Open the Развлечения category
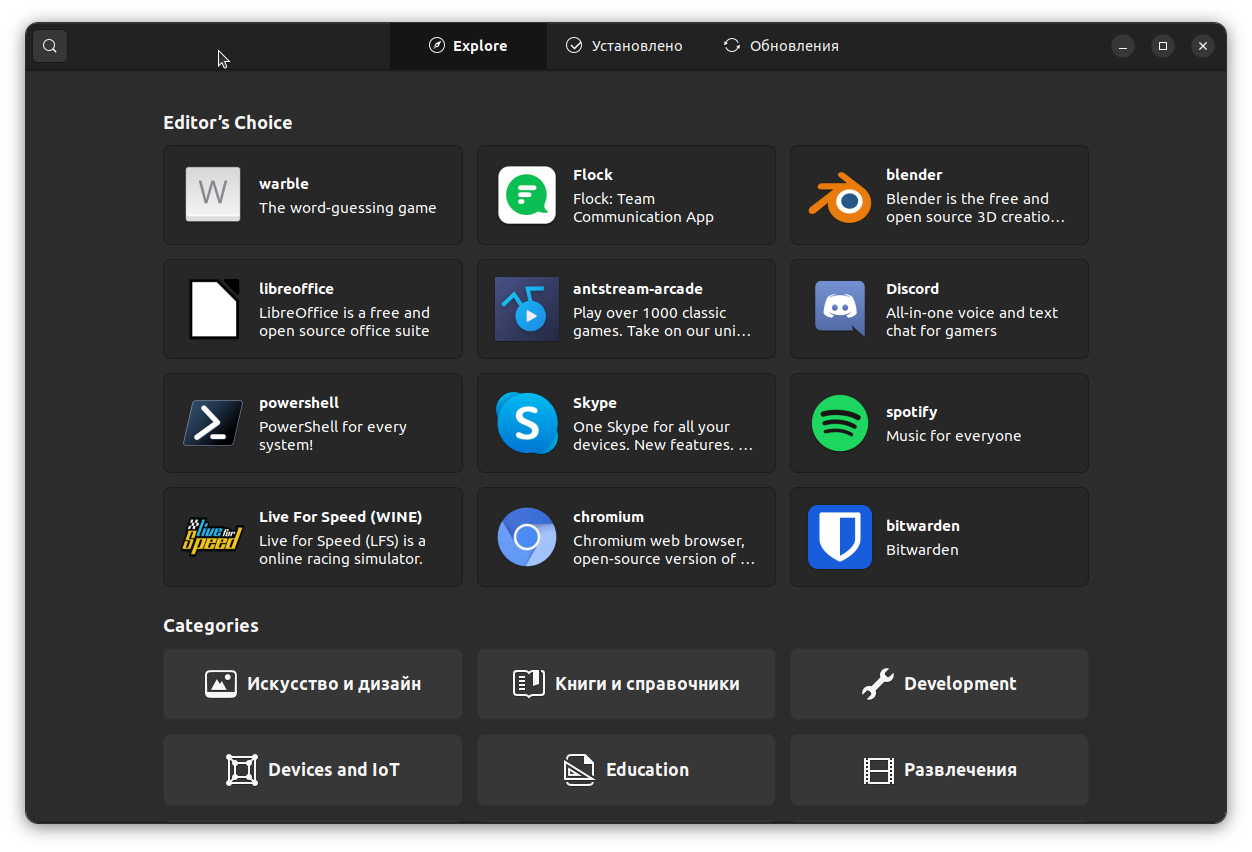The height and width of the screenshot is (852, 1252). (939, 770)
